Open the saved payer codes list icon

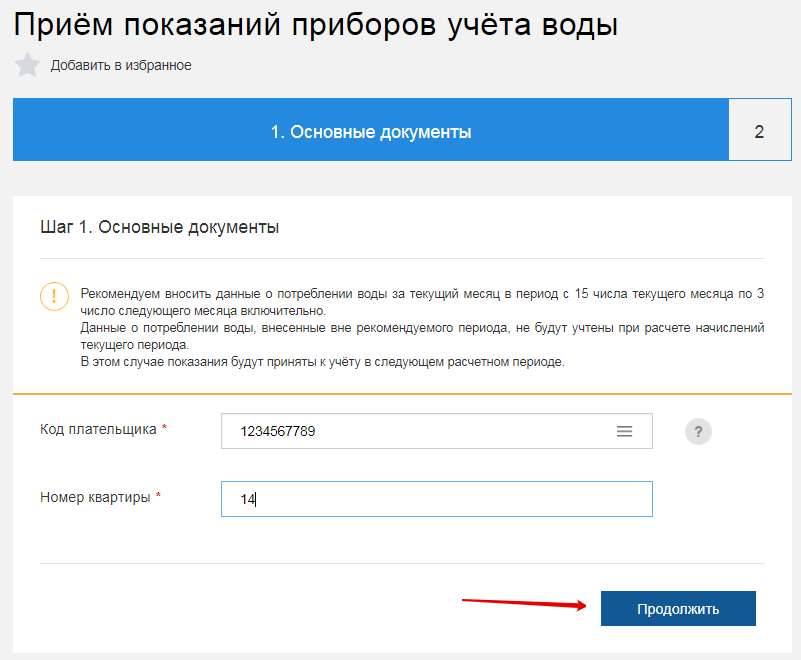(x=624, y=432)
